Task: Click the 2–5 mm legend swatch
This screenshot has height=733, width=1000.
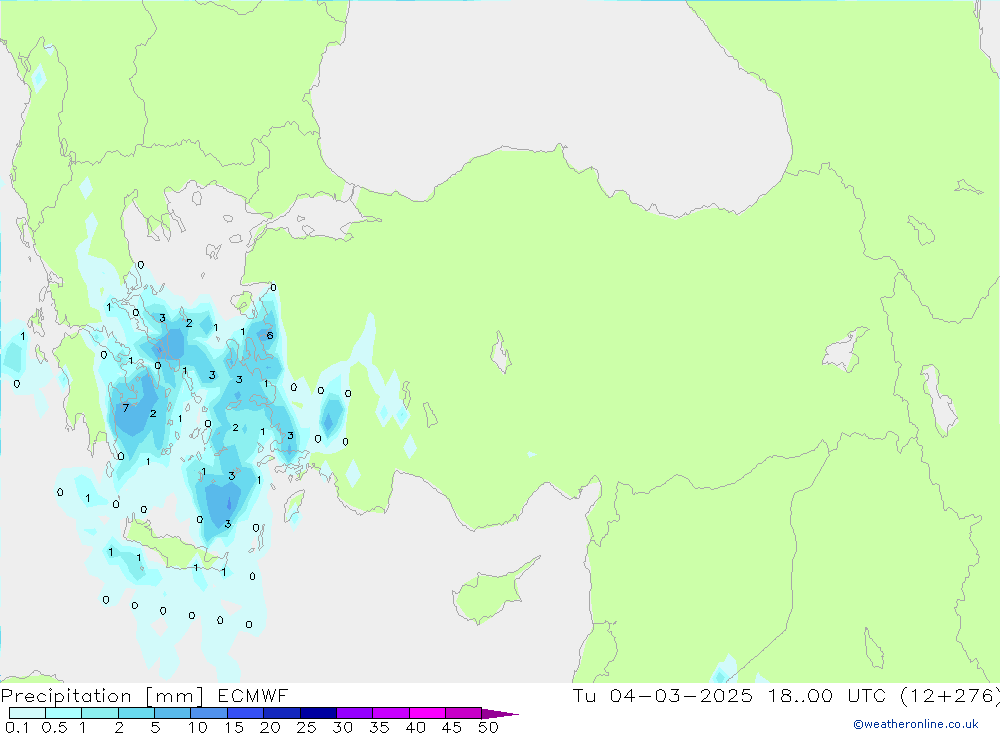Action: click(x=136, y=713)
